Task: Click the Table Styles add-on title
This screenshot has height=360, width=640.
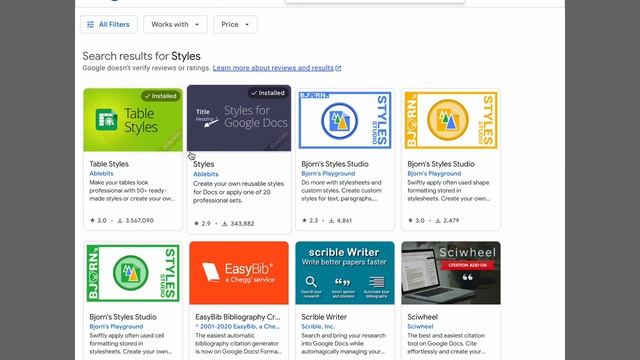Action: click(x=109, y=164)
